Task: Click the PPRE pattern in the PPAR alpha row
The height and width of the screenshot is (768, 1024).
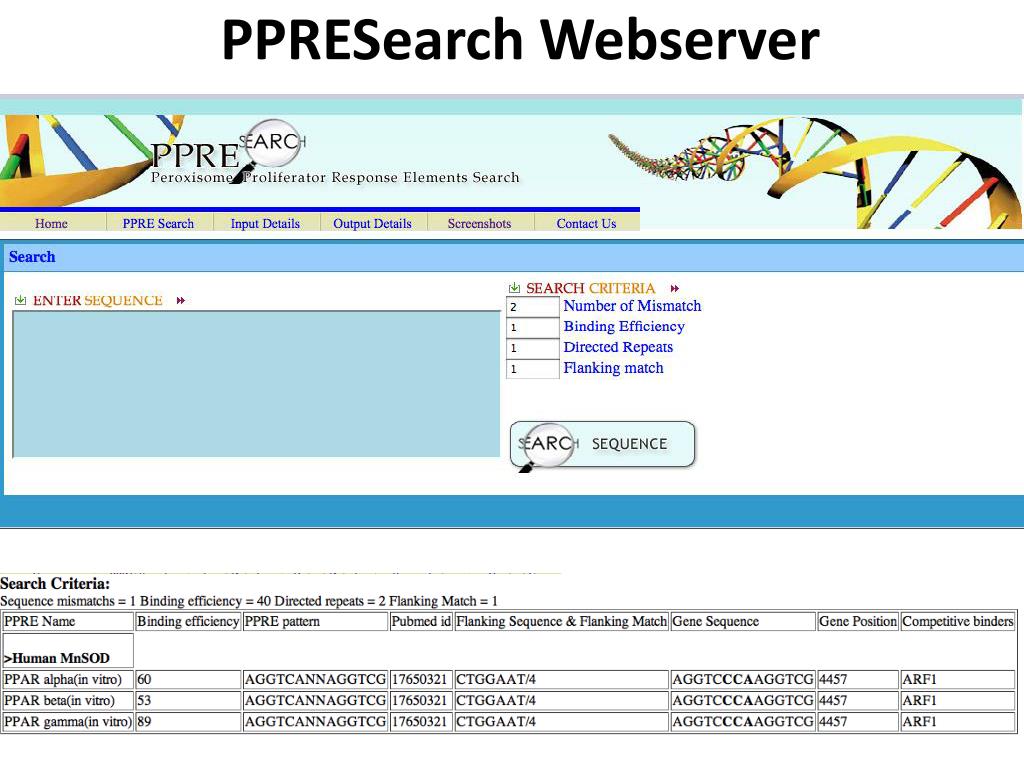Action: 315,680
